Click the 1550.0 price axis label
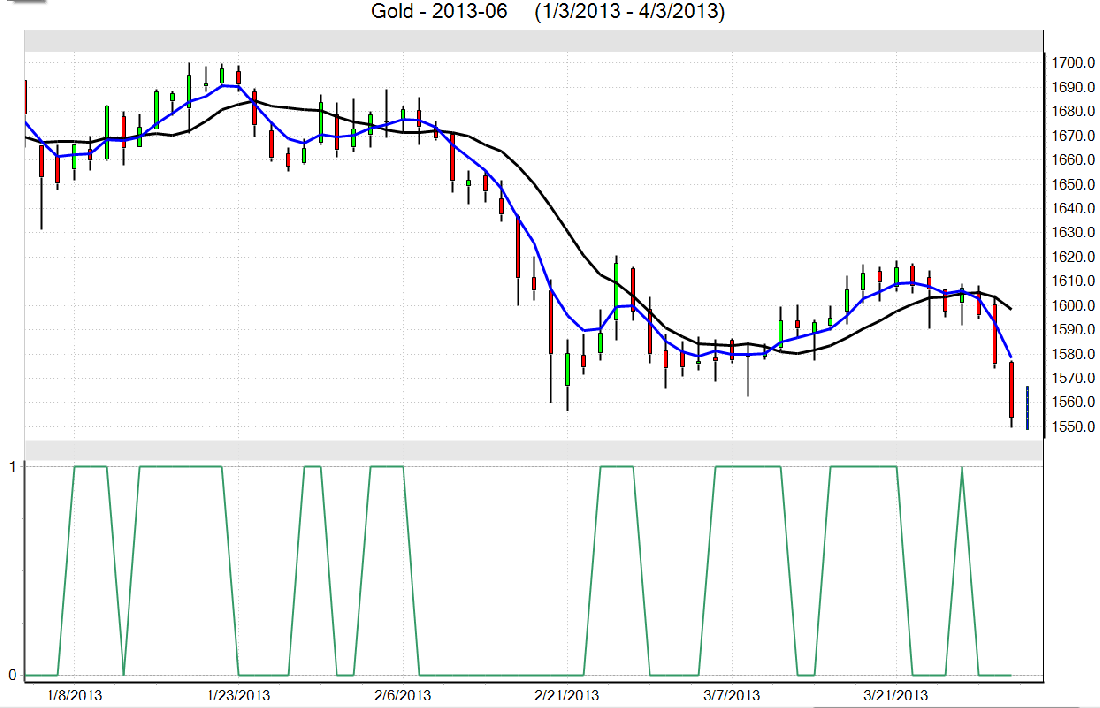This screenshot has height=708, width=1100. click(x=1076, y=427)
